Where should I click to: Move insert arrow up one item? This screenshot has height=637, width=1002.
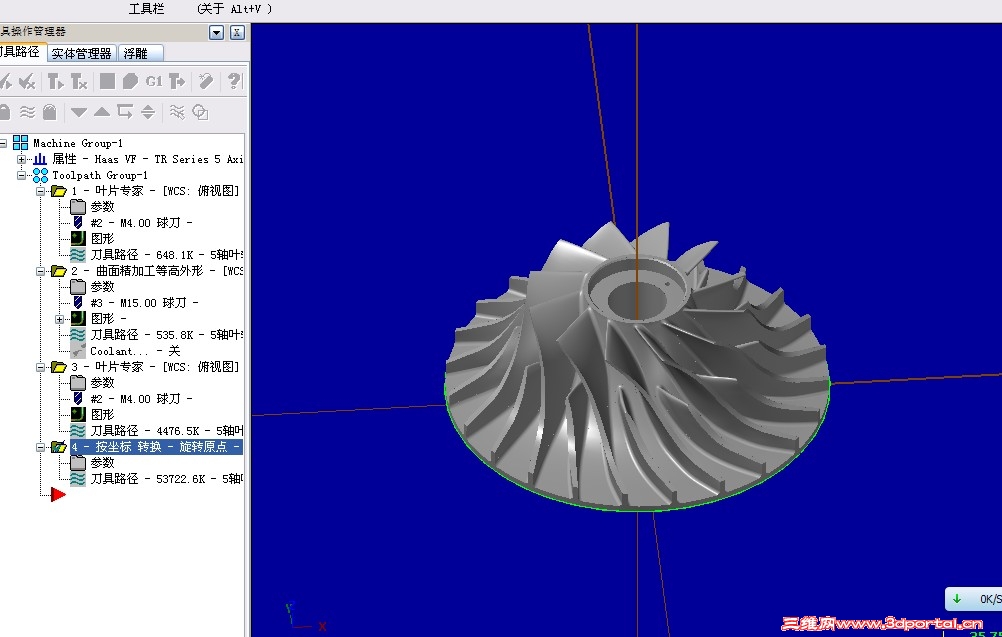[102, 112]
